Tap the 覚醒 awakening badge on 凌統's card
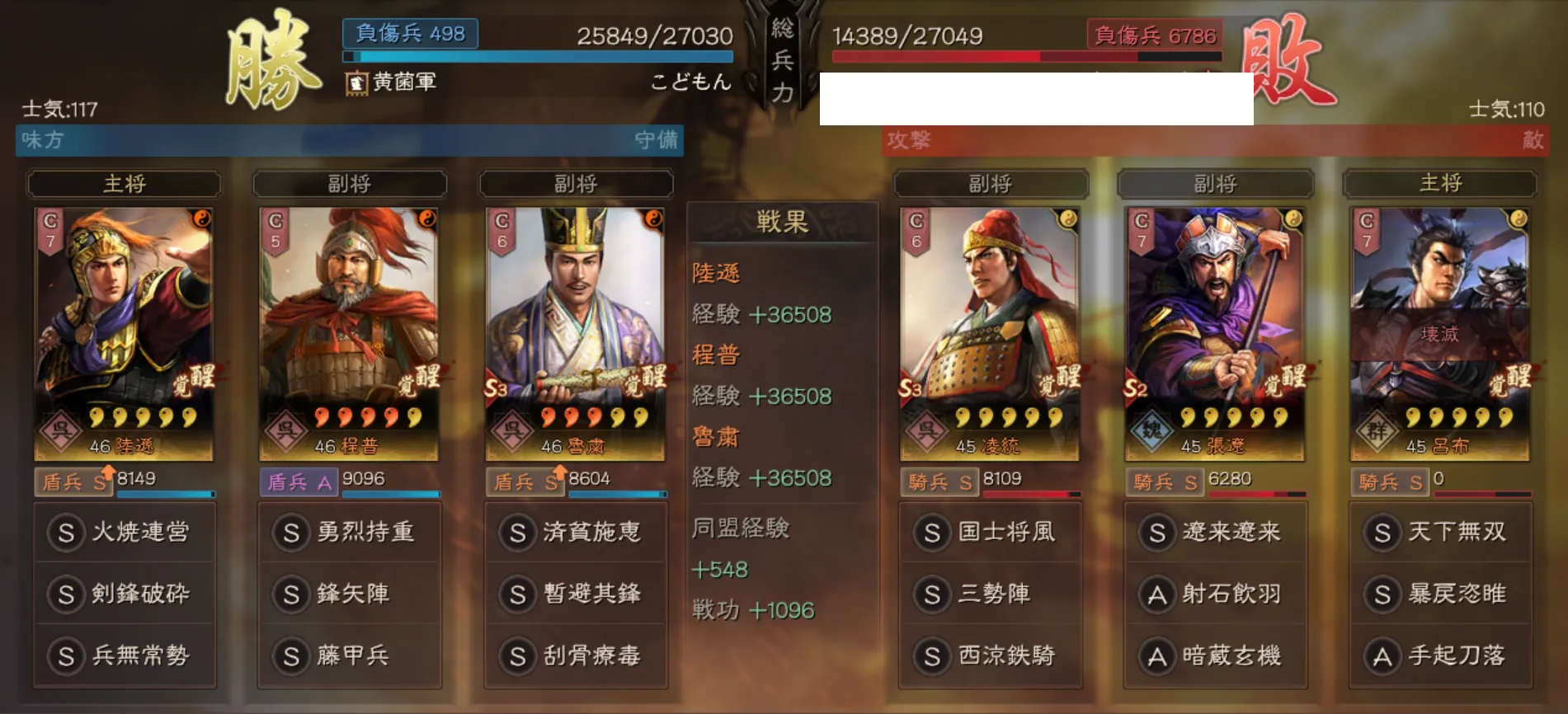Image resolution: width=1568 pixels, height=714 pixels. (1059, 379)
